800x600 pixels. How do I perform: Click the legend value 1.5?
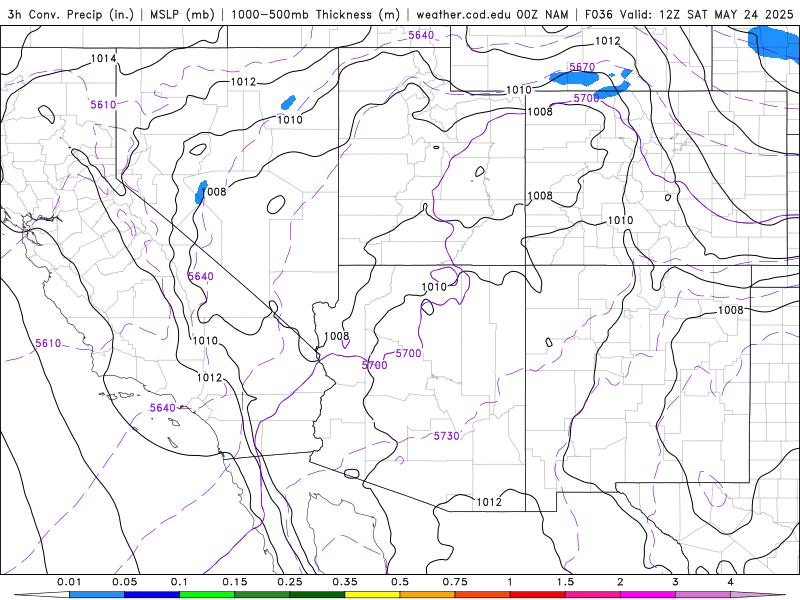[565, 582]
